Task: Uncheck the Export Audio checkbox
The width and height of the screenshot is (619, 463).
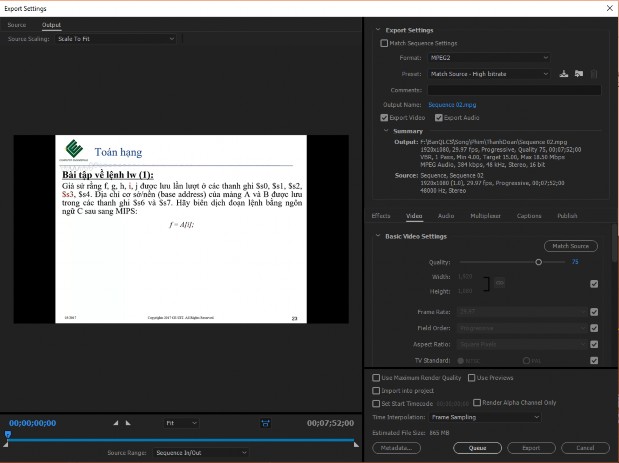Action: pyautogui.click(x=438, y=118)
